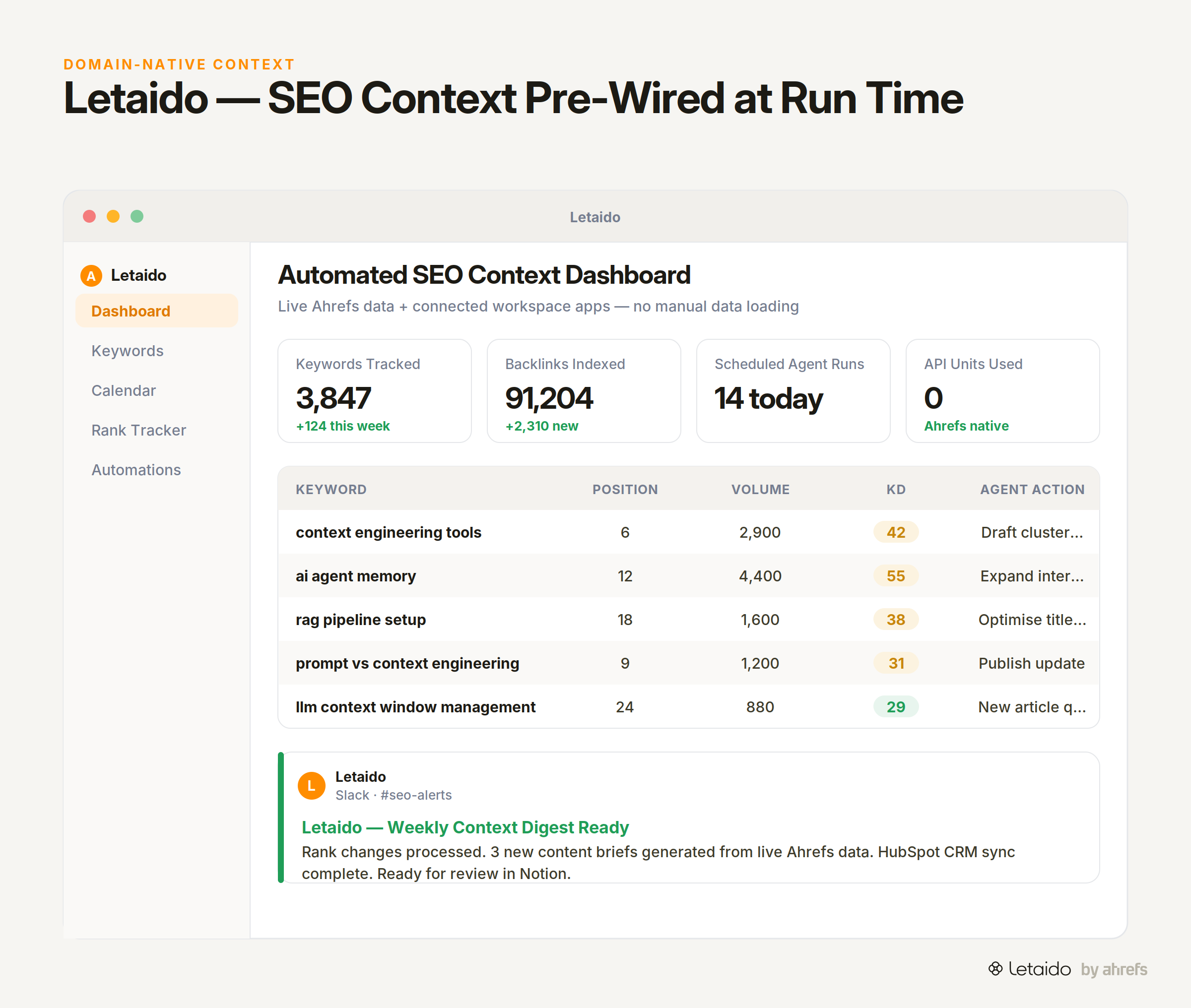Image resolution: width=1191 pixels, height=1008 pixels.
Task: Minimize the window using yellow button
Action: coord(113,217)
